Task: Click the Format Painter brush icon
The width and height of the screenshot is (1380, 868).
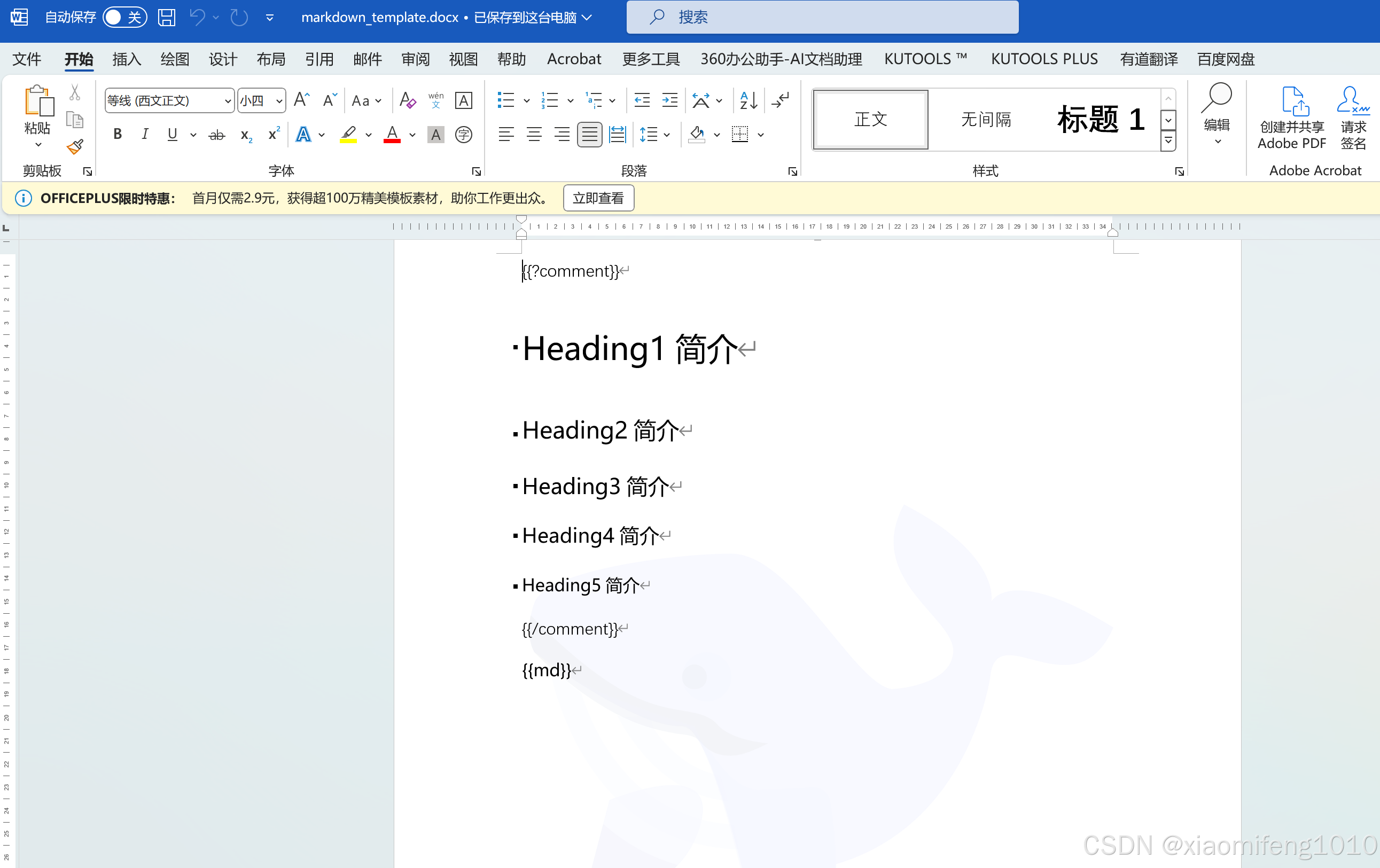Action: pyautogui.click(x=74, y=147)
